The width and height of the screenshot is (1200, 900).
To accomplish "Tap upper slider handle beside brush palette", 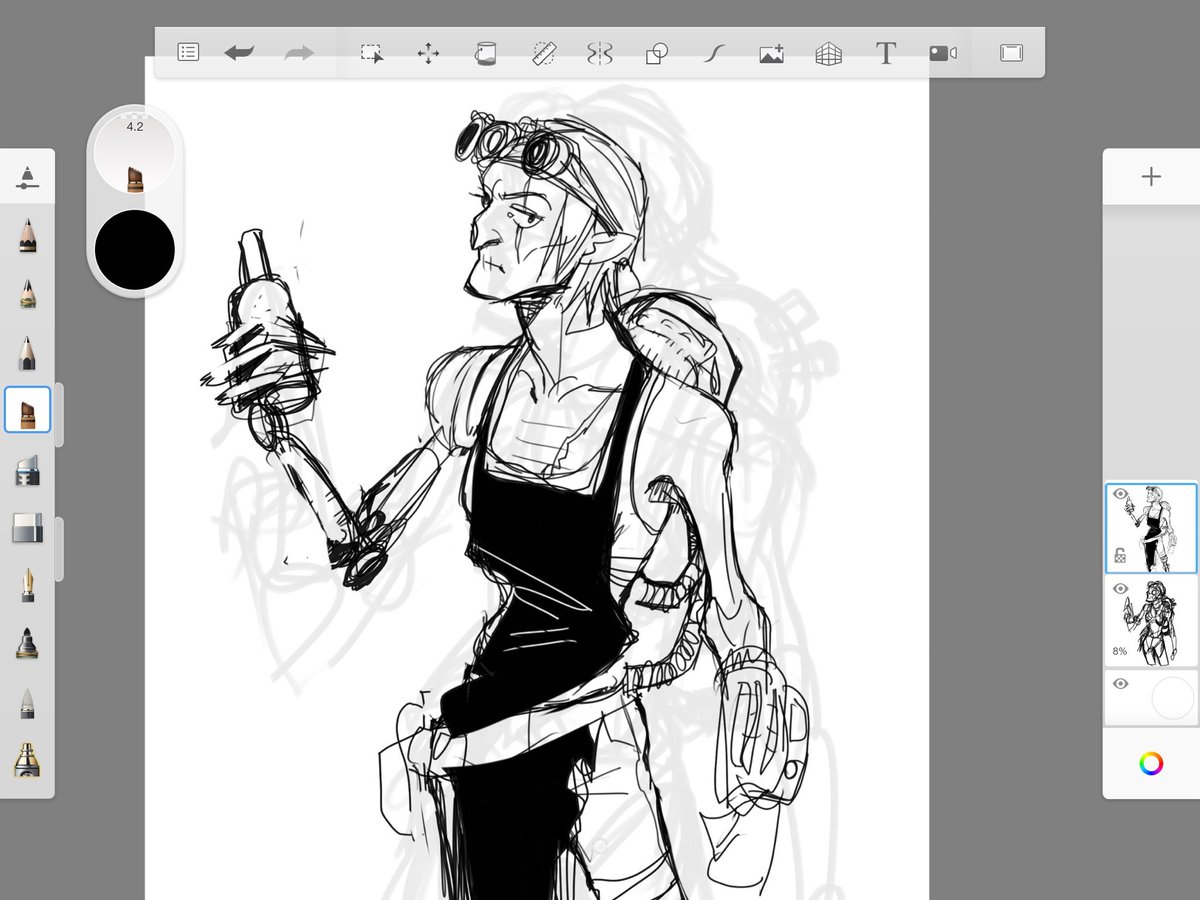I will [x=59, y=414].
